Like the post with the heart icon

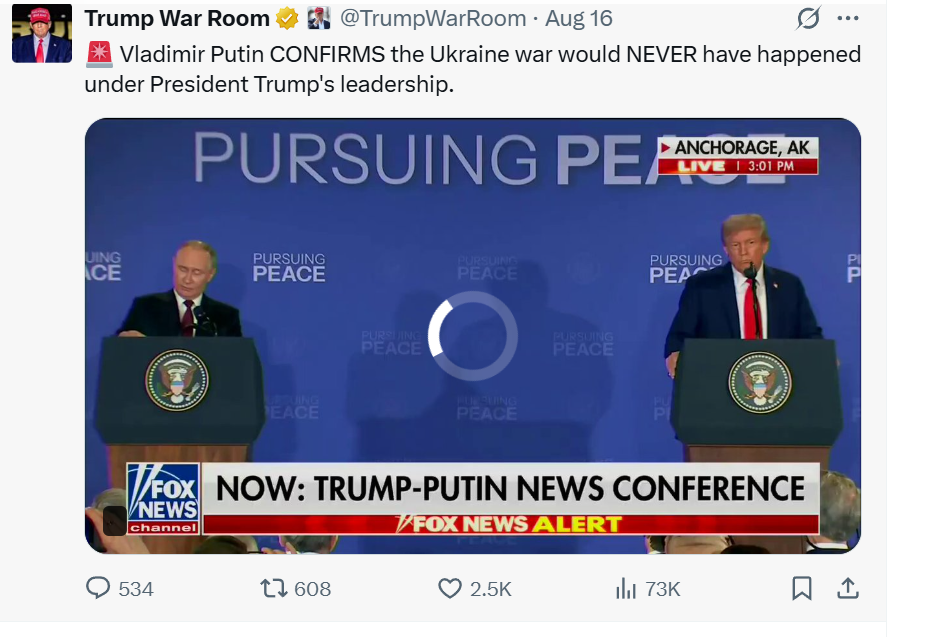pyautogui.click(x=450, y=589)
